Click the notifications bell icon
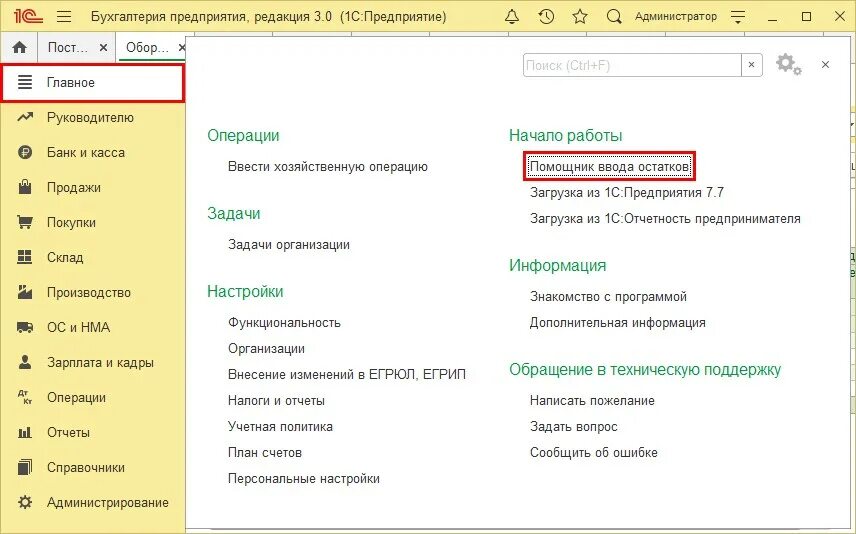 tap(512, 16)
